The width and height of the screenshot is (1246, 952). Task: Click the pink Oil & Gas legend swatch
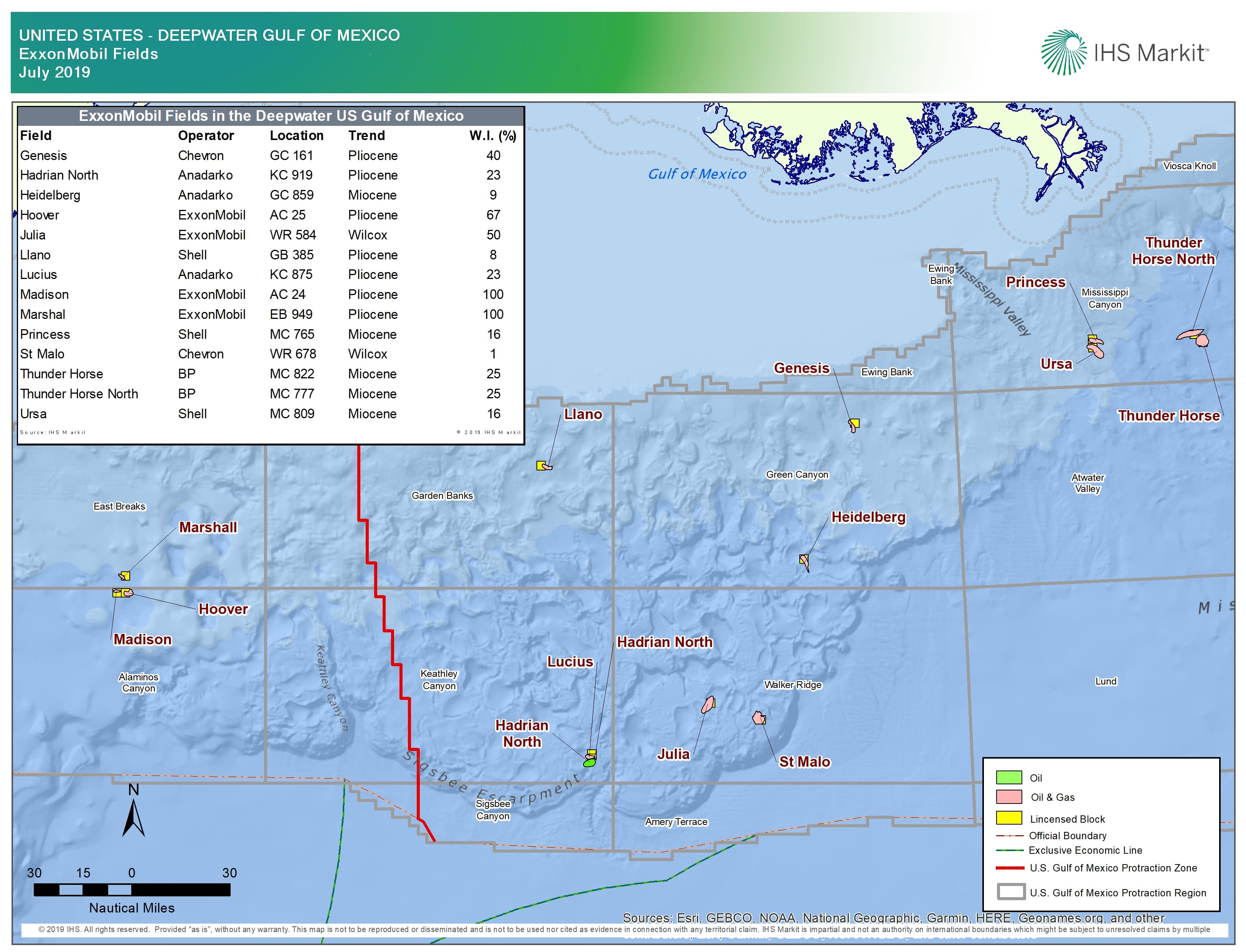click(1008, 797)
